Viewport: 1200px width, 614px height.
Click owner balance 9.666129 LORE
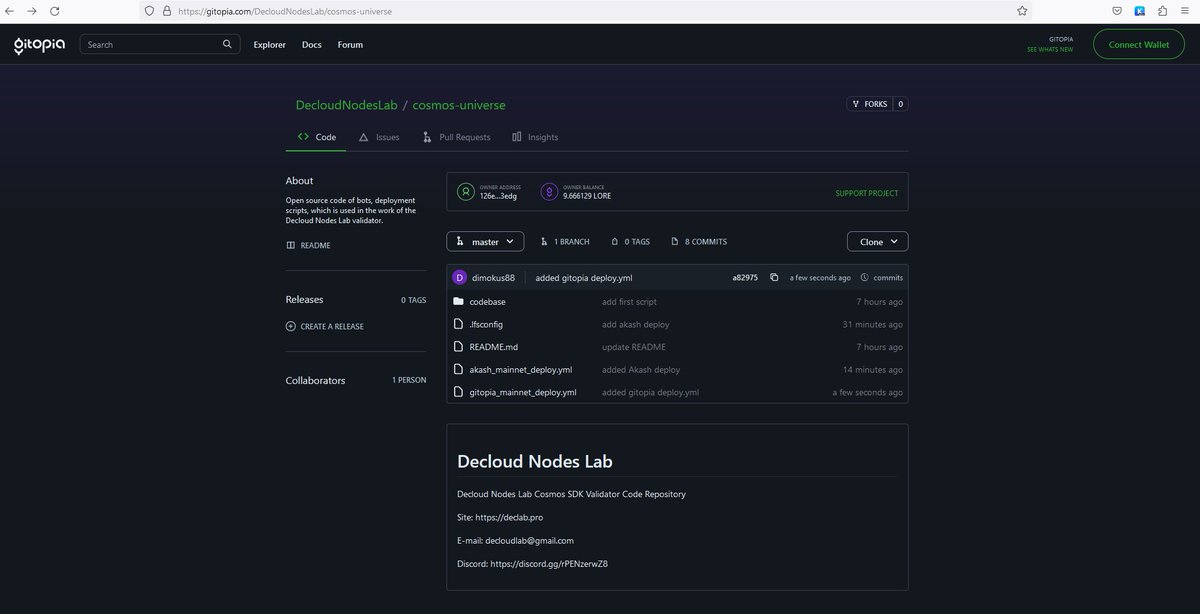[x=587, y=196]
